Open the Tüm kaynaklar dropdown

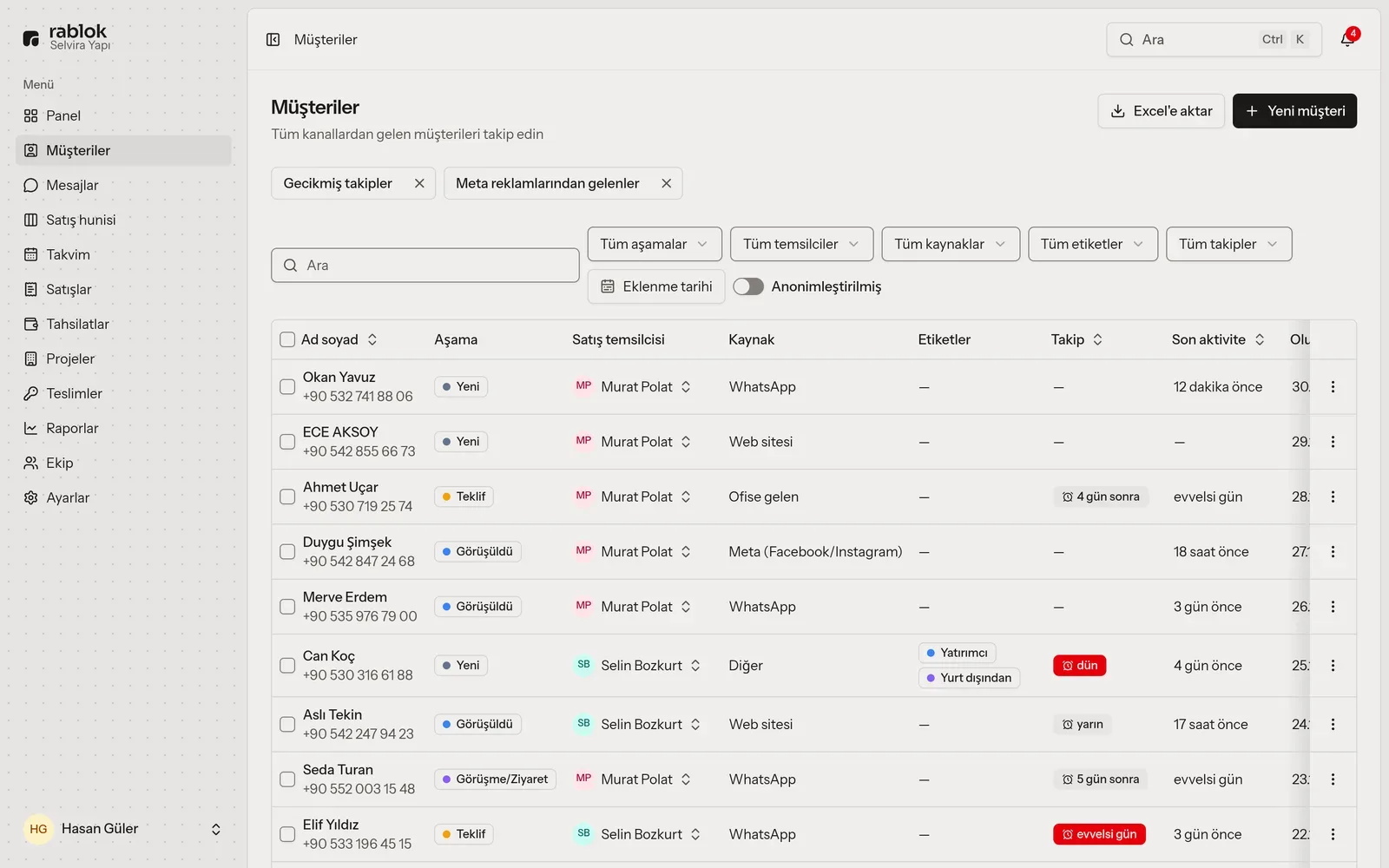click(x=951, y=244)
